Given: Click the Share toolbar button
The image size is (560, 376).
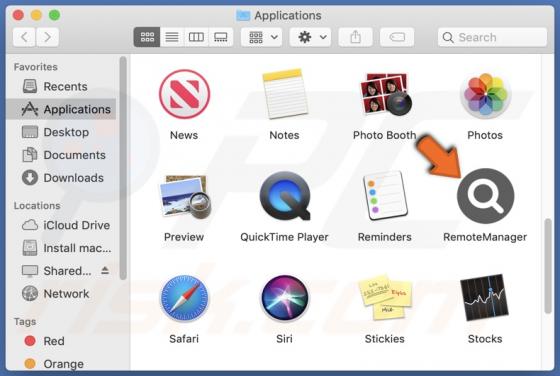Looking at the screenshot, I should pyautogui.click(x=355, y=37).
